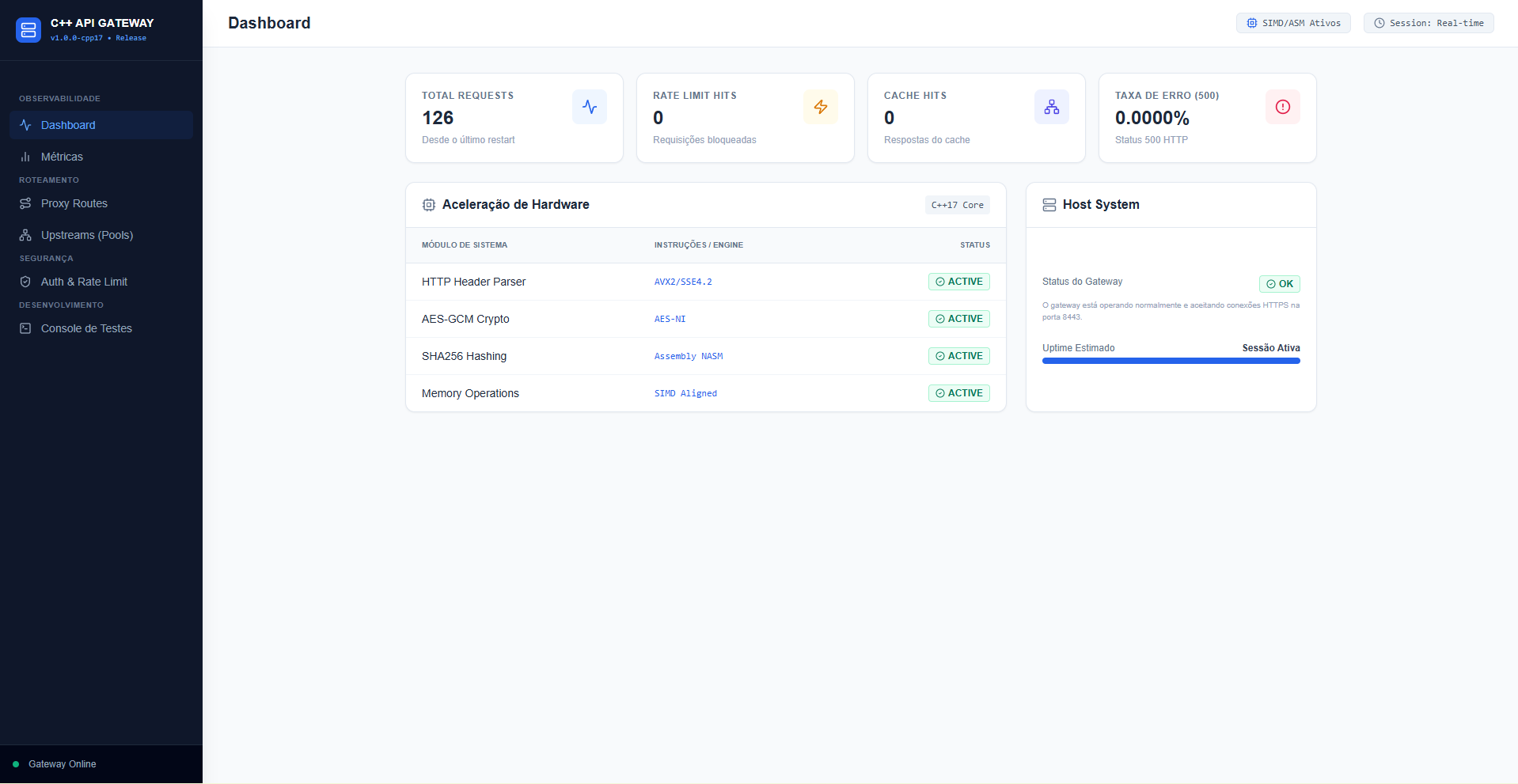Go to Proxy Routes
1518x784 pixels.
pyautogui.click(x=101, y=203)
